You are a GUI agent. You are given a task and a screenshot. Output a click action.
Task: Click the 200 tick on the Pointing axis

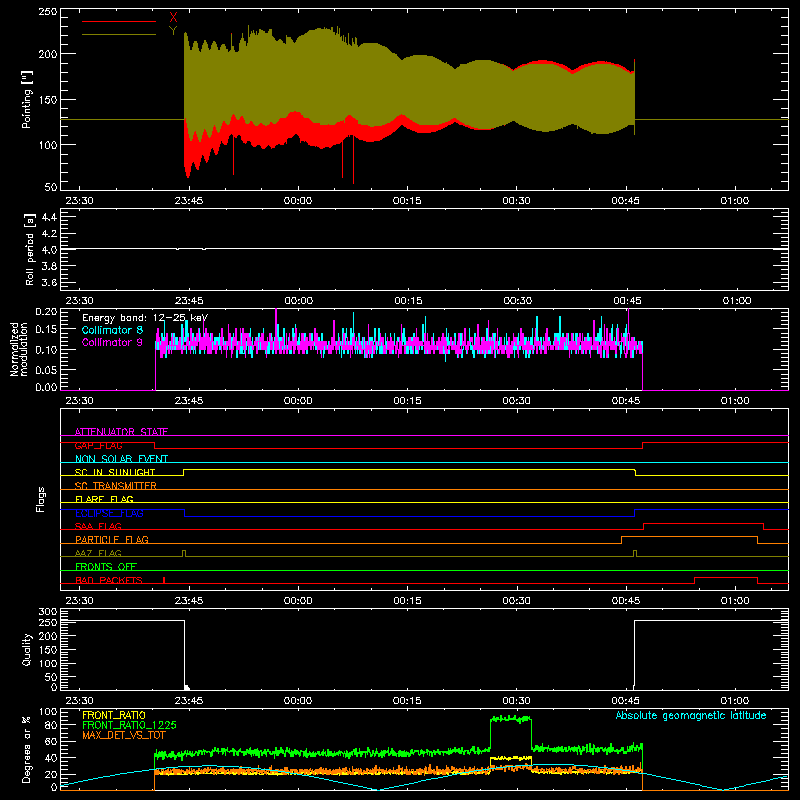point(48,54)
